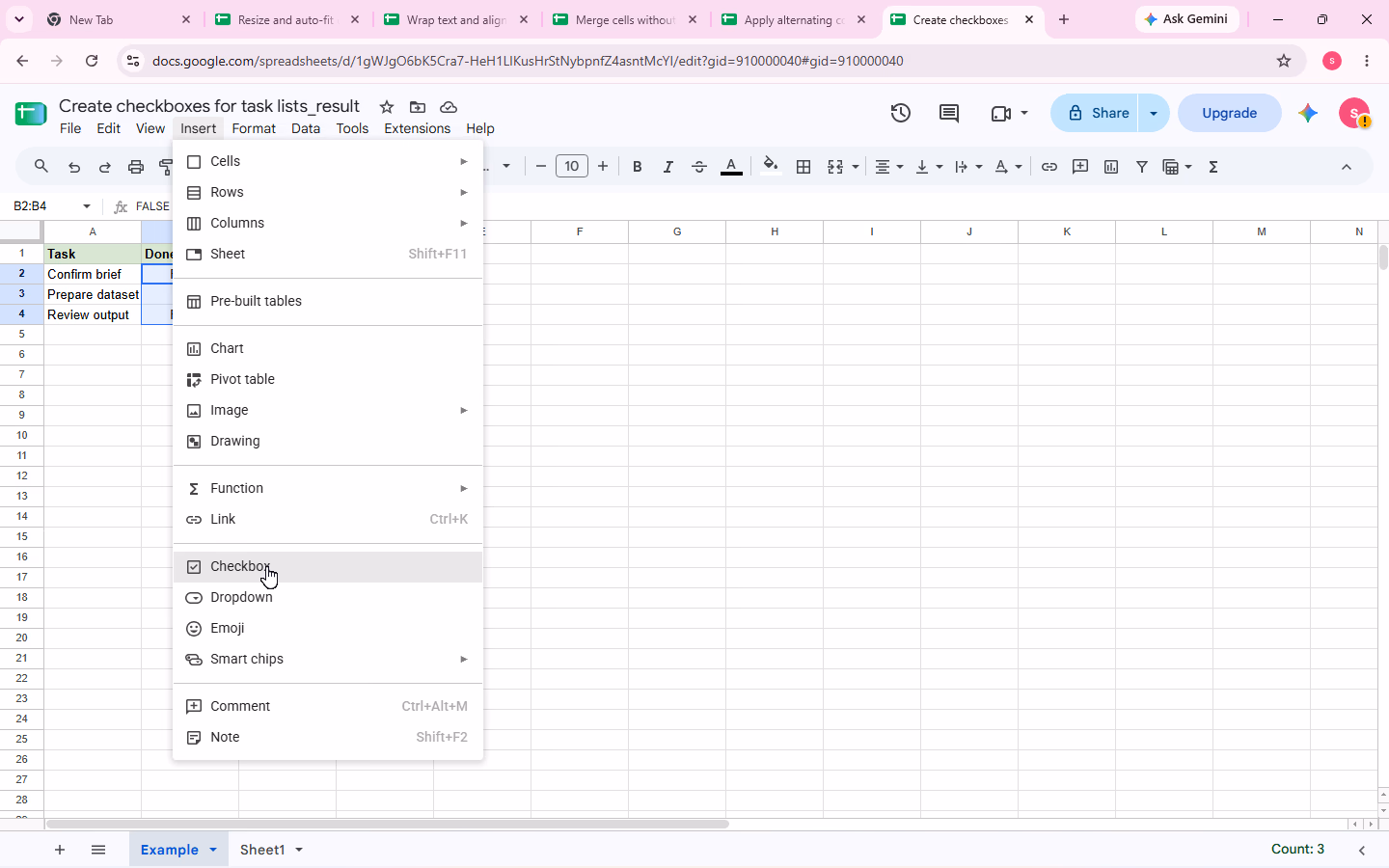Click the print icon in the toolbar
The image size is (1389, 868).
(136, 167)
